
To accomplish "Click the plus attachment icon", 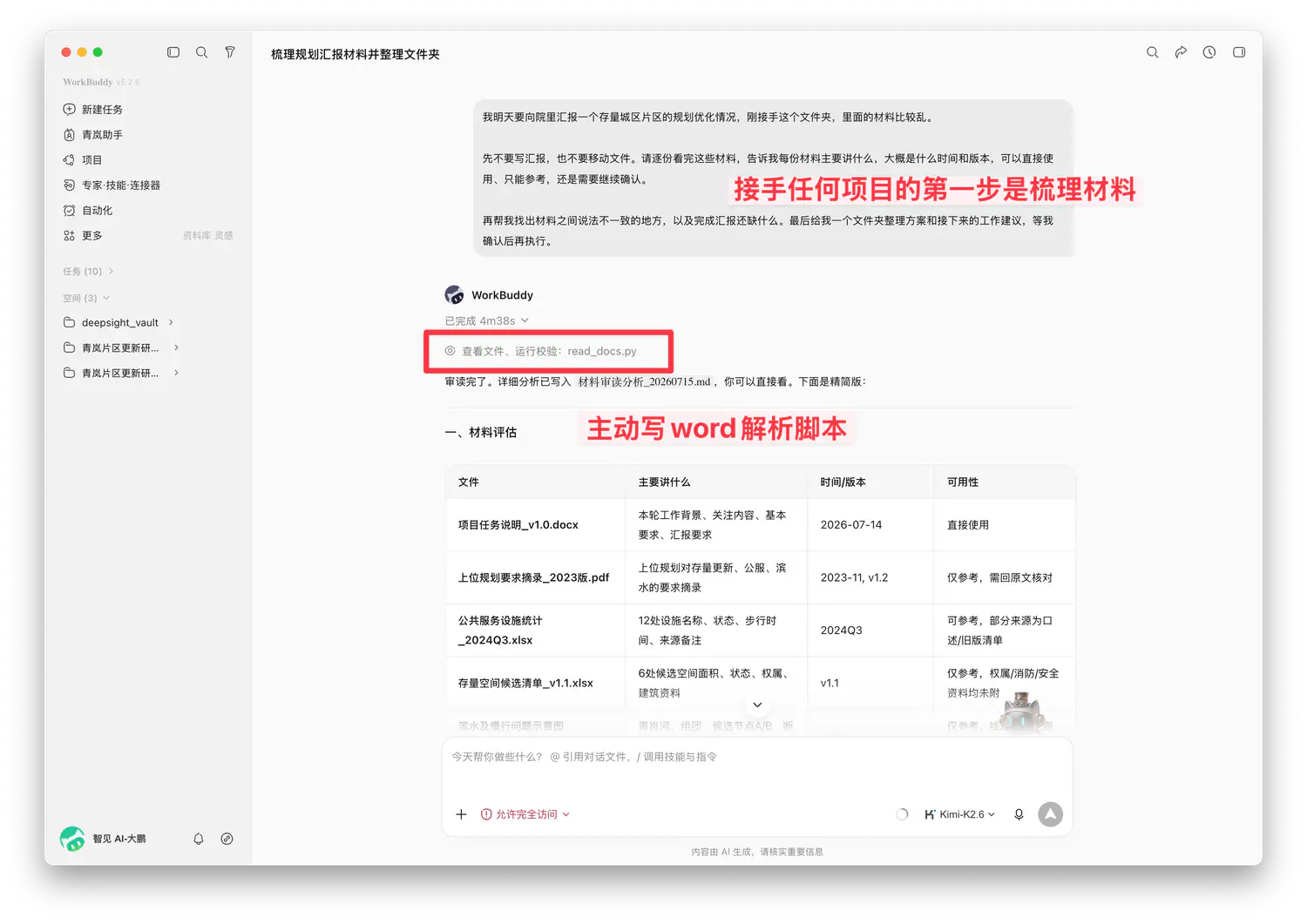I will [461, 815].
